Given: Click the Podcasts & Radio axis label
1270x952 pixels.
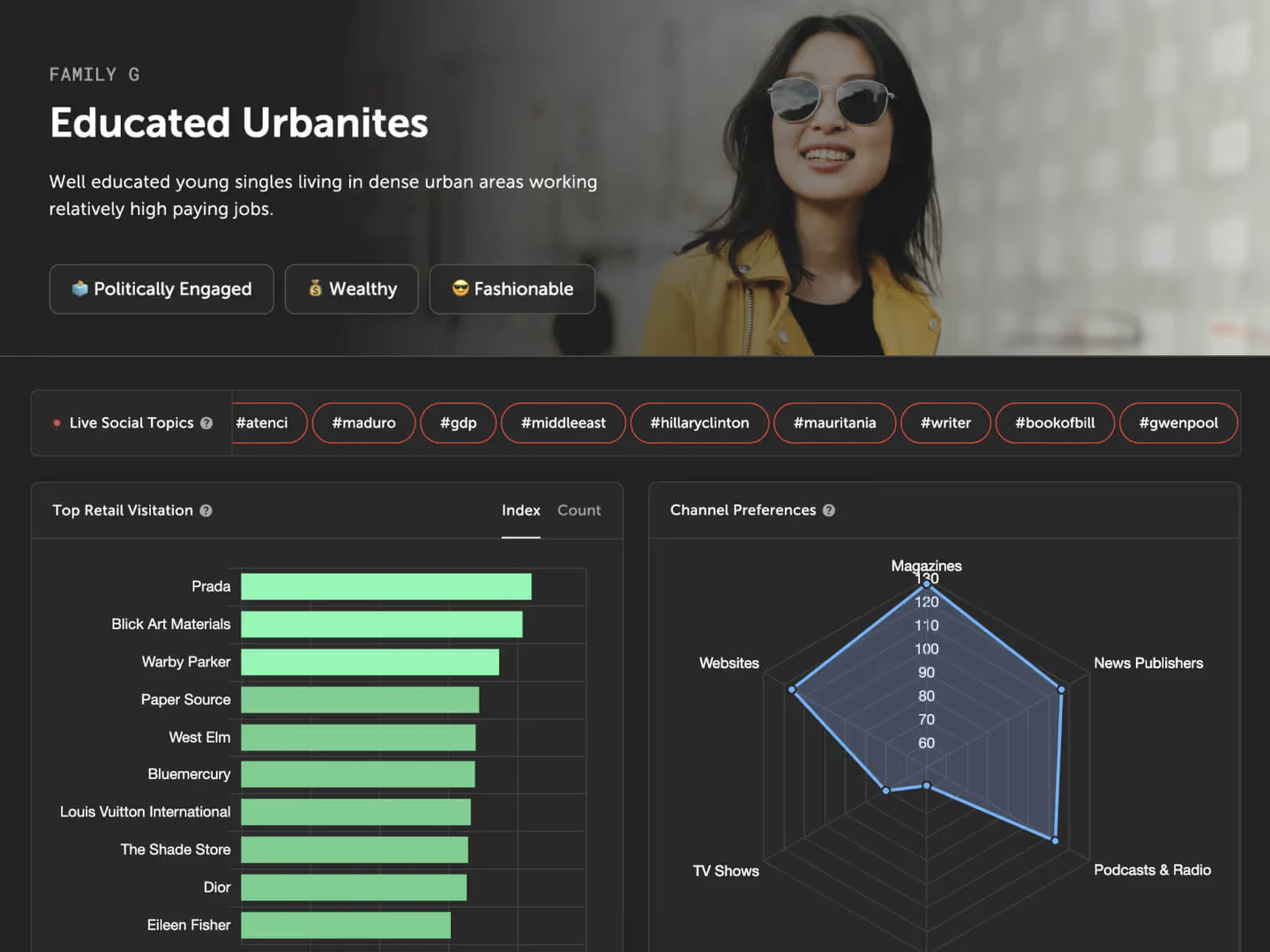Looking at the screenshot, I should [x=1152, y=870].
